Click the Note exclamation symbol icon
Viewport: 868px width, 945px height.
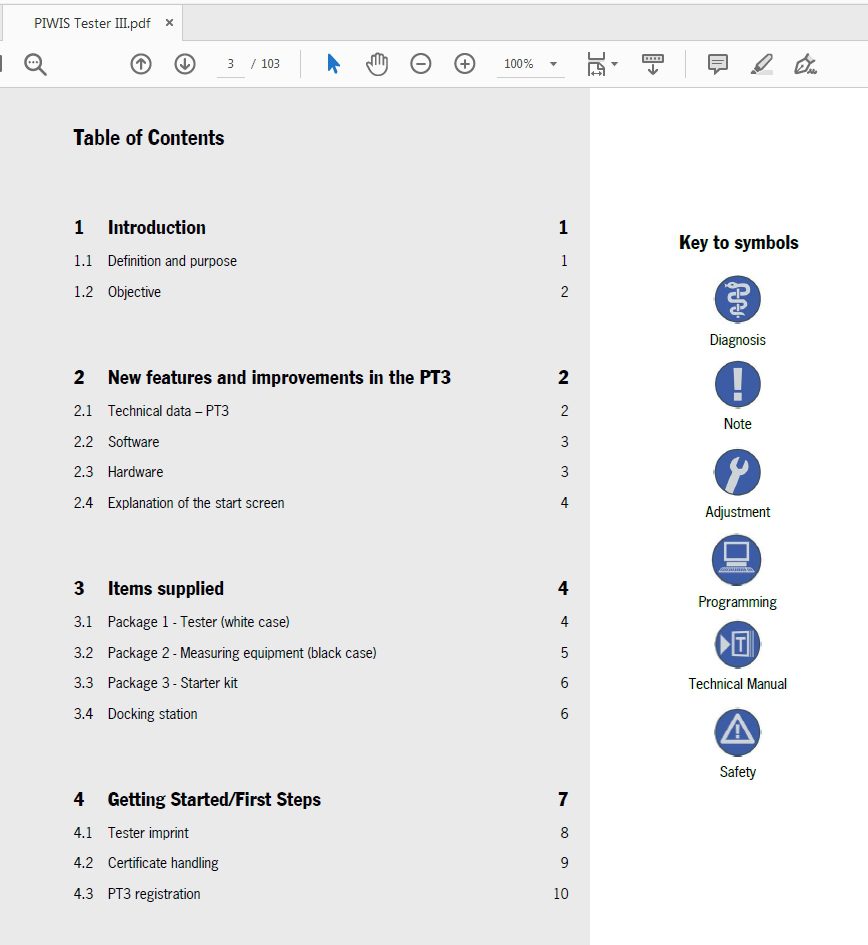click(x=738, y=384)
